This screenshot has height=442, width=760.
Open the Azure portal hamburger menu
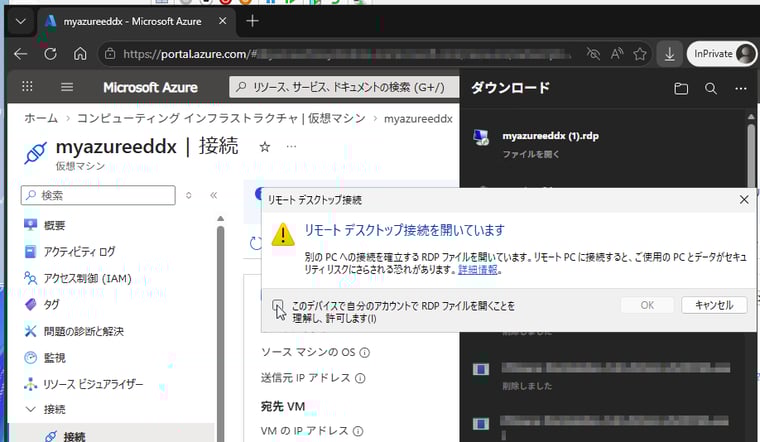[67, 87]
